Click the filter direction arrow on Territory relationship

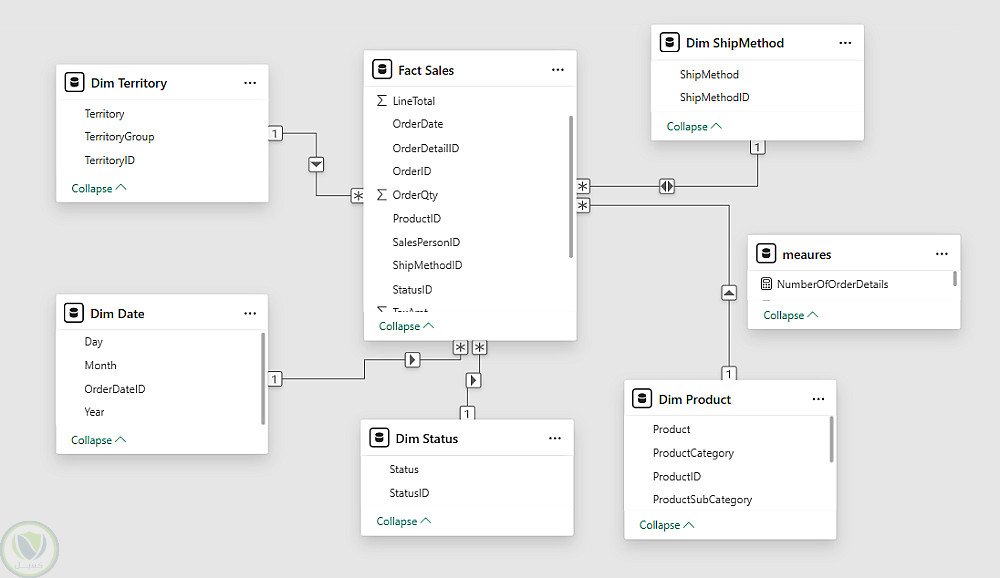316,163
